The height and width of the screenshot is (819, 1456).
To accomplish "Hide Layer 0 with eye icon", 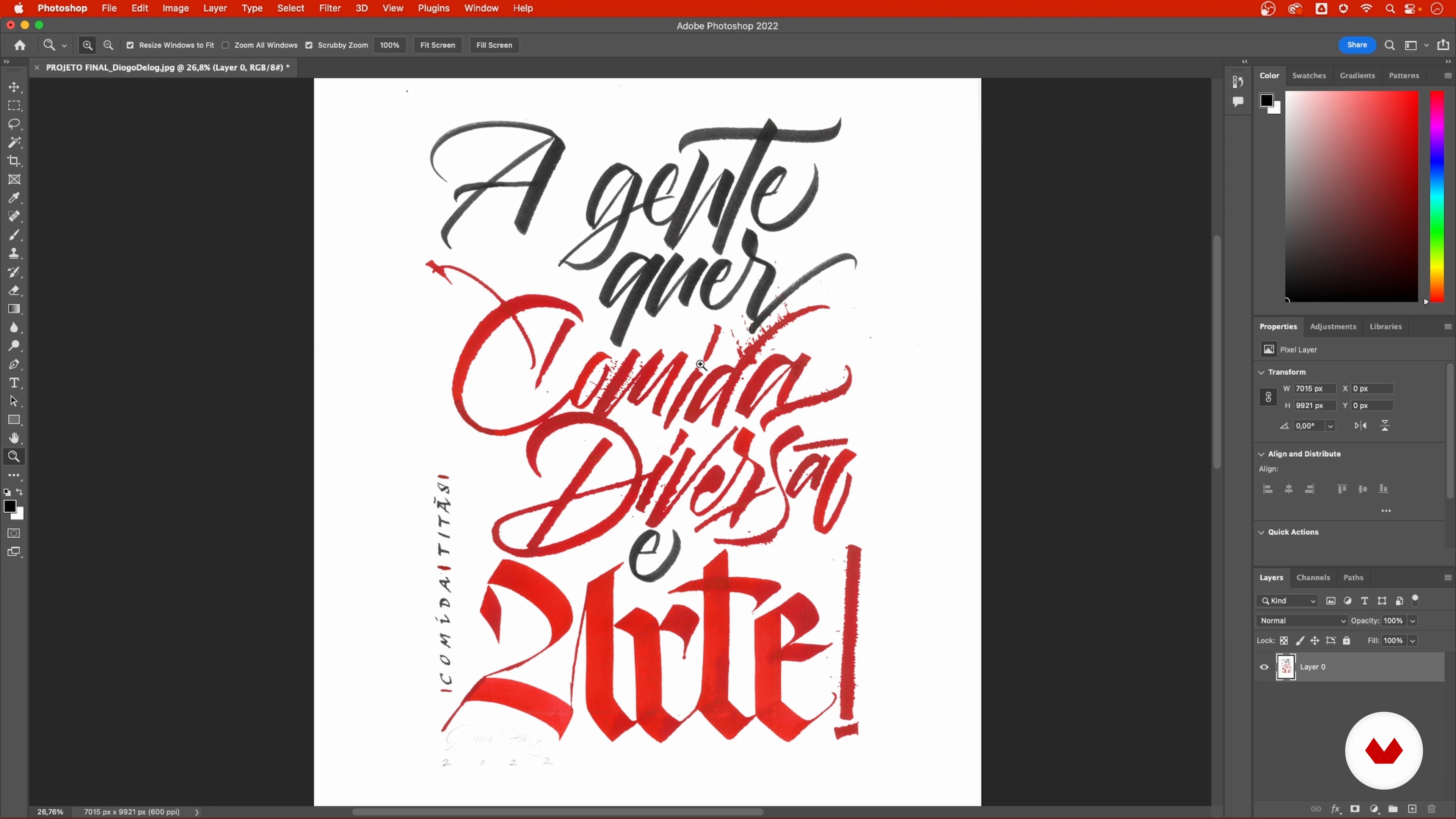I will [x=1265, y=667].
